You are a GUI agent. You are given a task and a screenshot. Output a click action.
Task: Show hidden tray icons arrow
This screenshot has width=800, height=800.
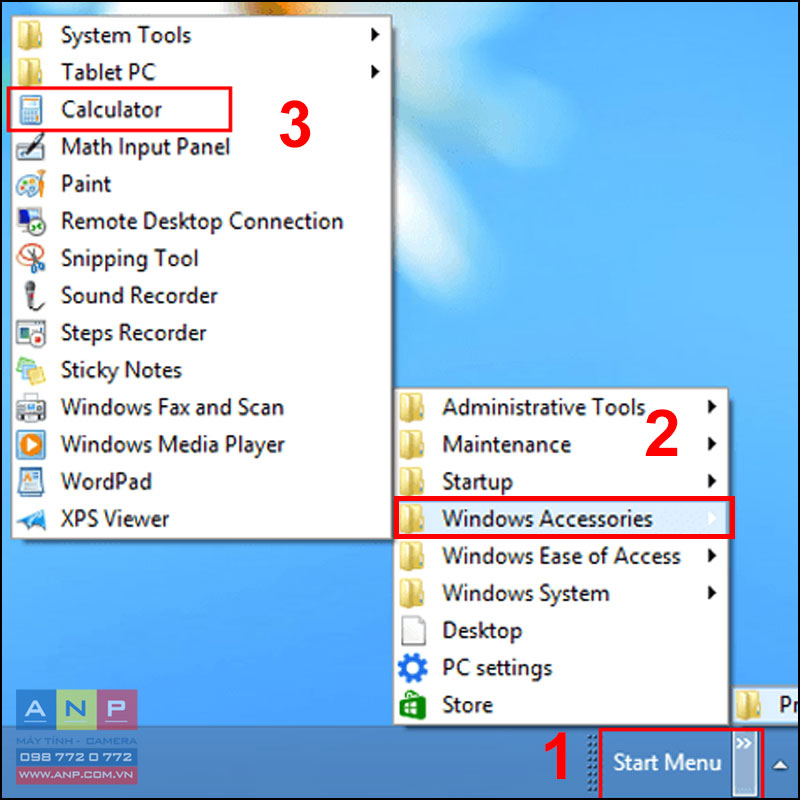pyautogui.click(x=780, y=764)
